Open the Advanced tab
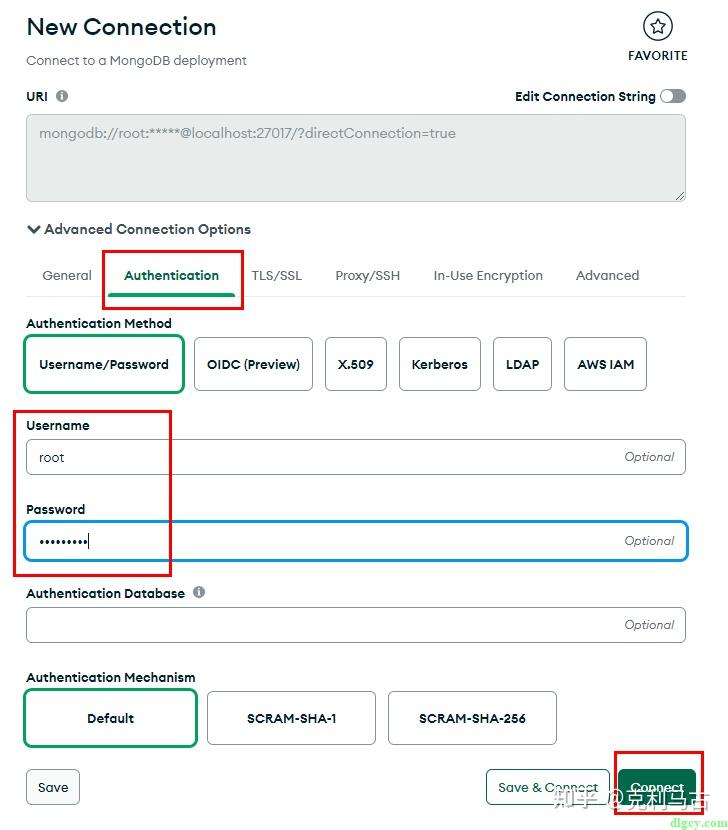The width and height of the screenshot is (728, 830). pyautogui.click(x=607, y=275)
